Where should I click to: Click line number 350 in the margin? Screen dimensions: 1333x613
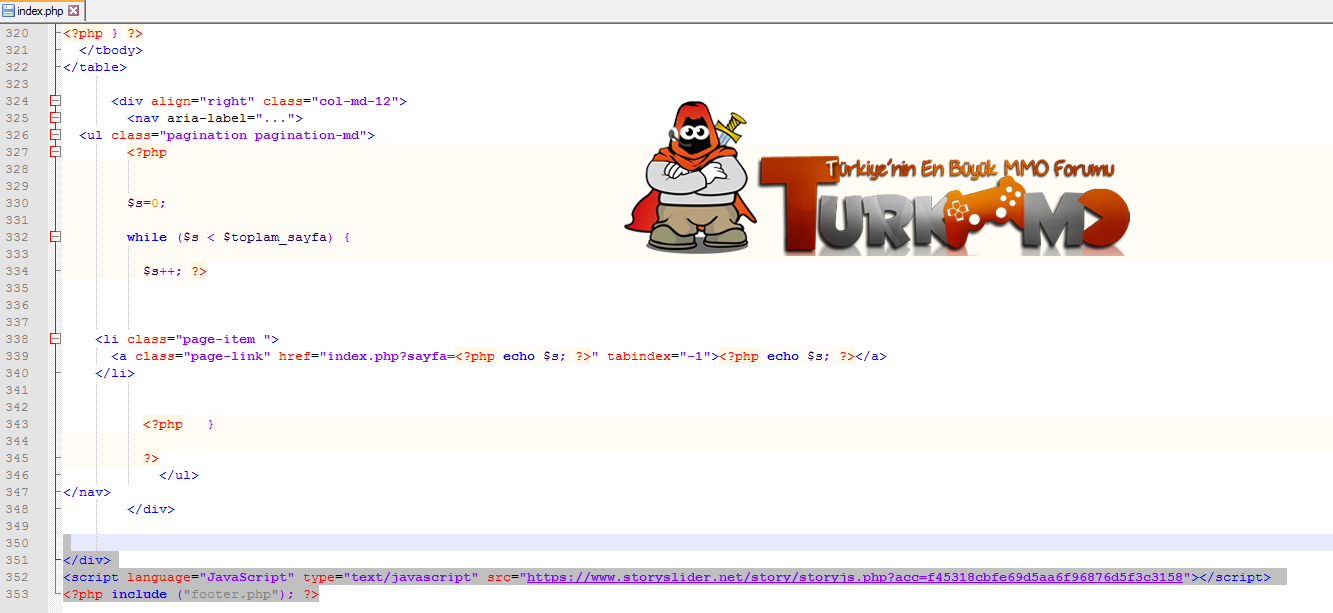pyautogui.click(x=16, y=543)
